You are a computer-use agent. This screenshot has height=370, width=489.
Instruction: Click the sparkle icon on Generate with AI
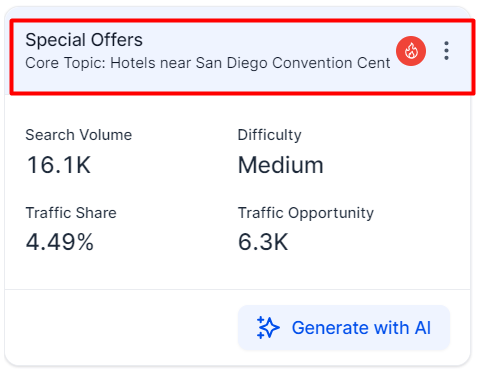click(268, 328)
